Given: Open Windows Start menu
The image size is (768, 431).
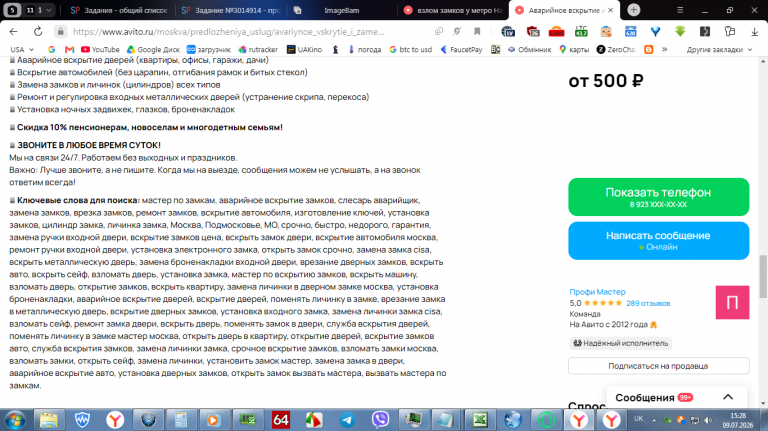Looking at the screenshot, I should 15,420.
